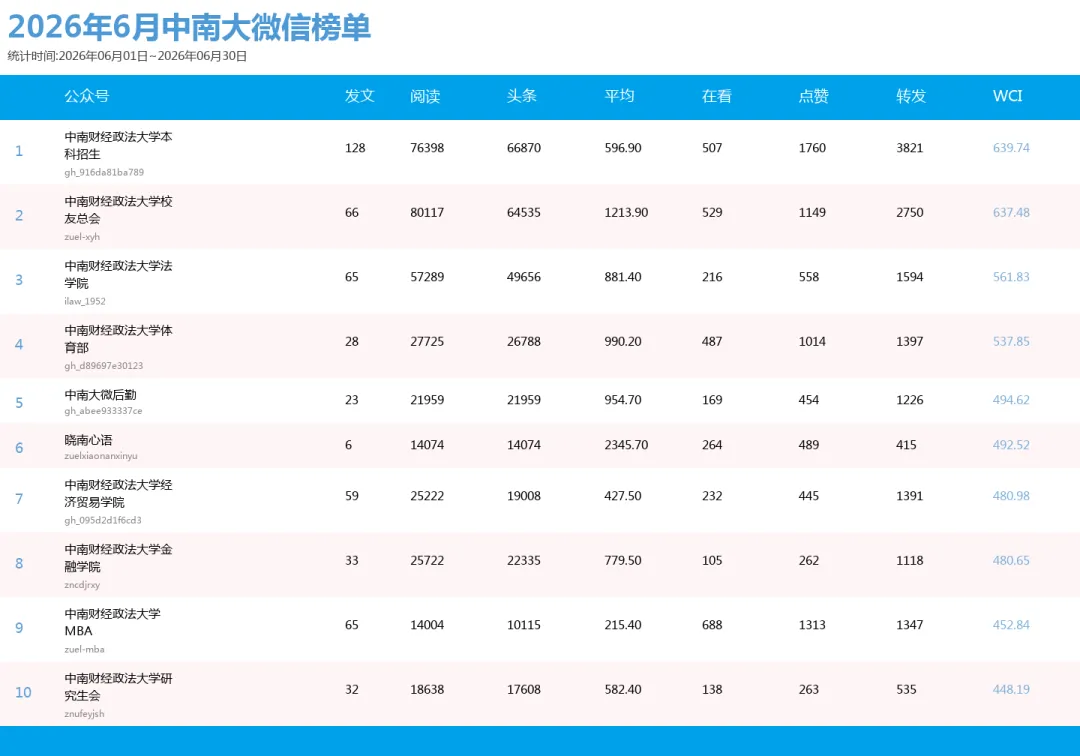Click account ID zuel-mba
Image resolution: width=1080 pixels, height=756 pixels.
pyautogui.click(x=84, y=649)
